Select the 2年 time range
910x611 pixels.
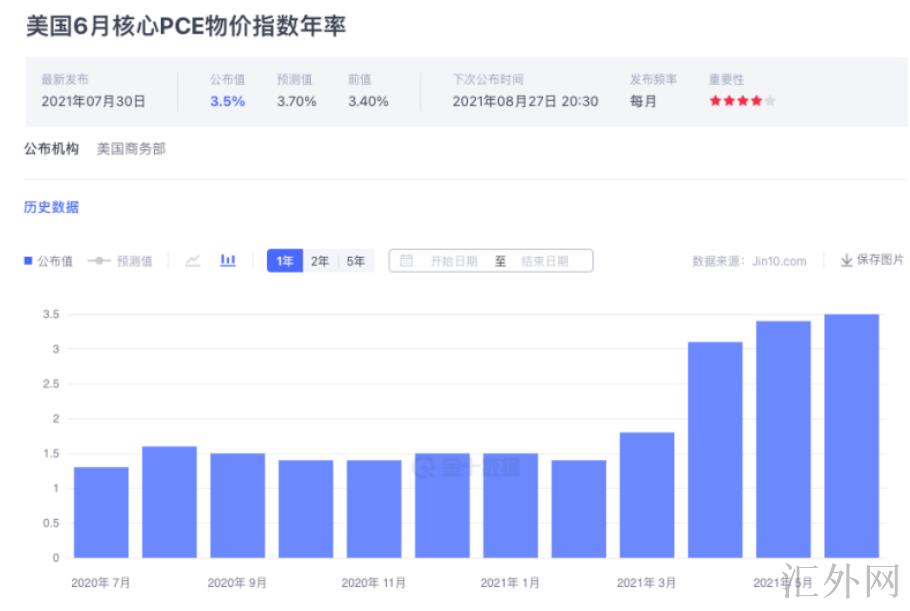click(320, 261)
